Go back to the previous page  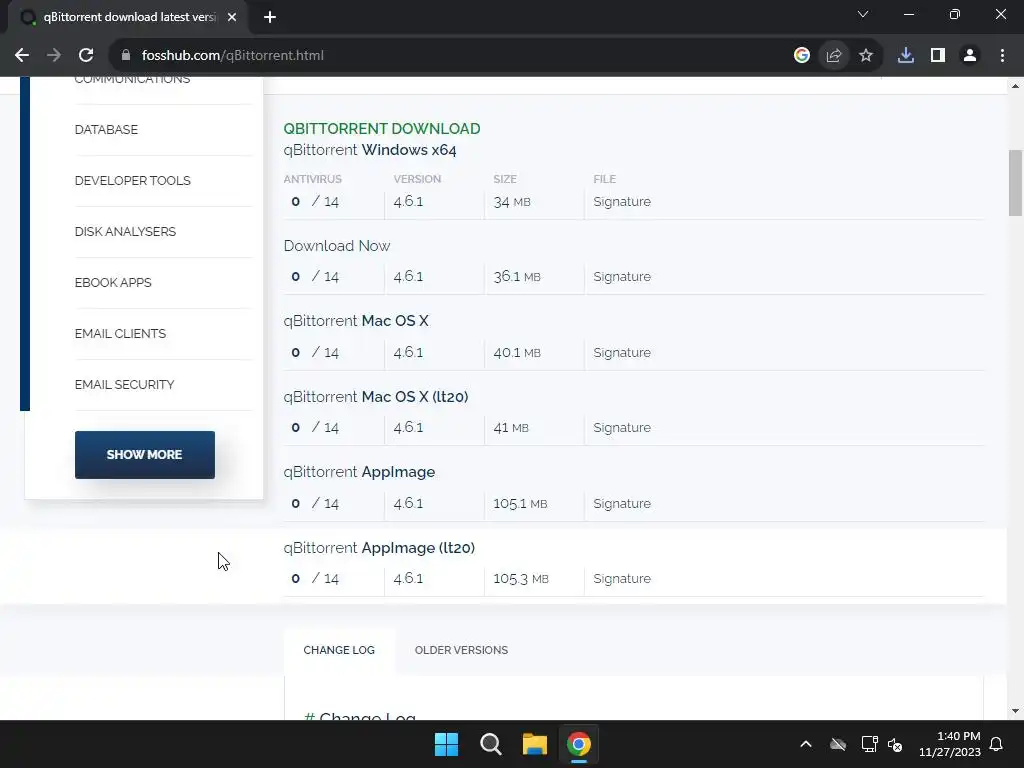(x=22, y=56)
